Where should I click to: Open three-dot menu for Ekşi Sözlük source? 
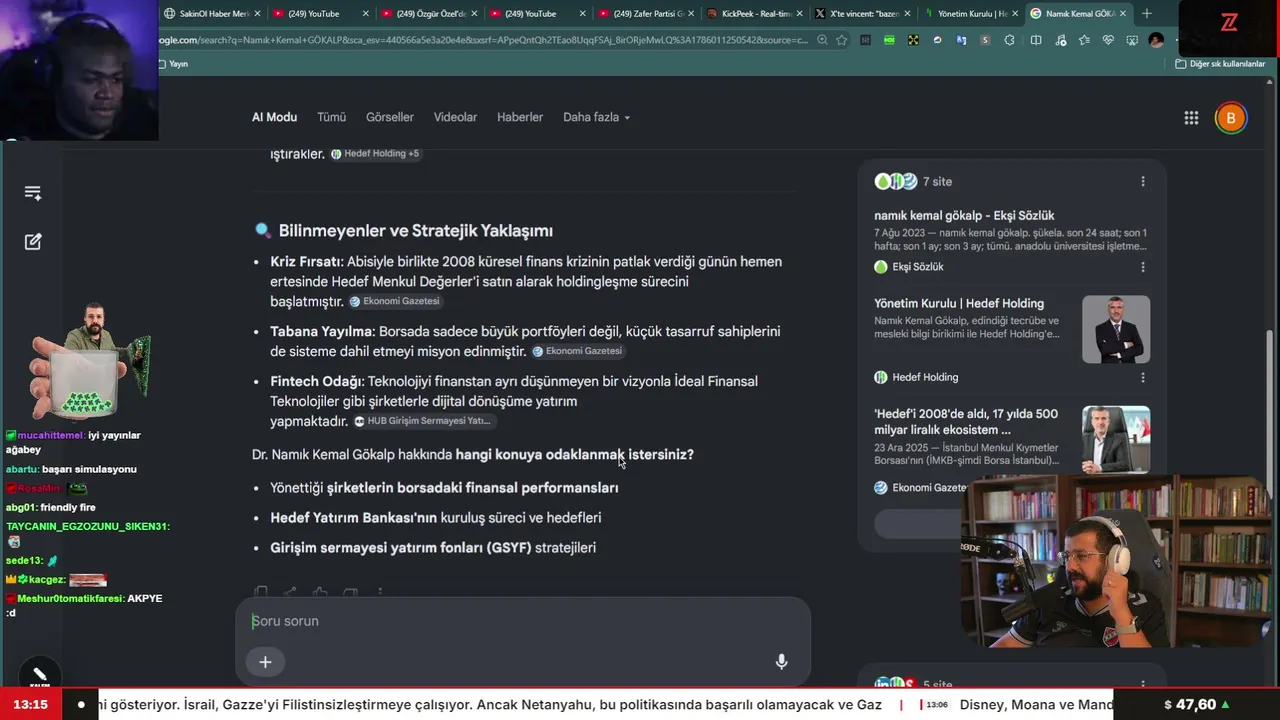(x=1143, y=267)
